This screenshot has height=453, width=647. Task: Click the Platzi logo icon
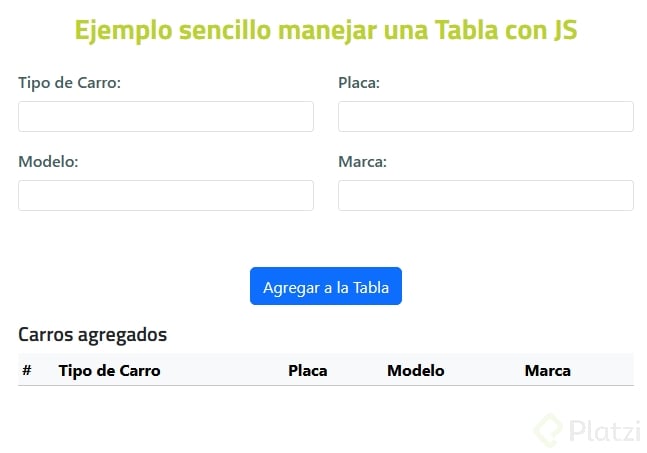[x=548, y=429]
